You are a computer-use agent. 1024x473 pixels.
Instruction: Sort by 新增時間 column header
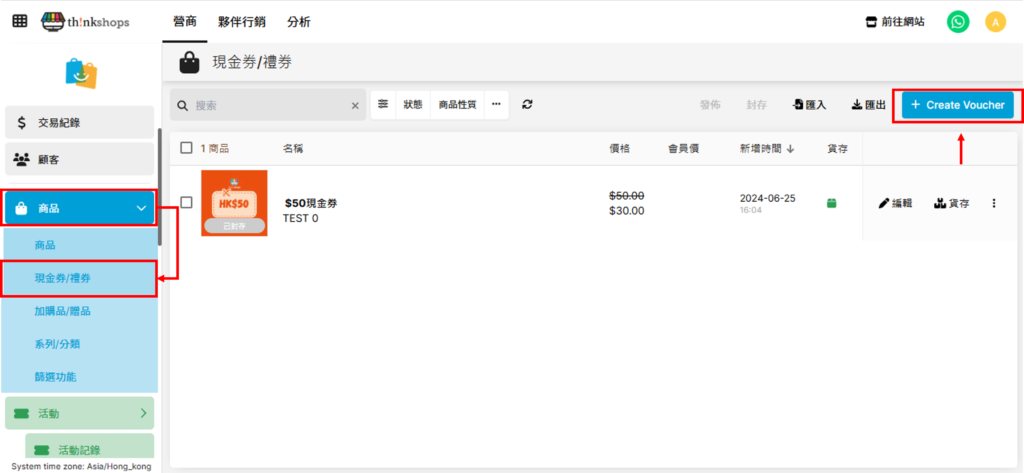(x=767, y=148)
